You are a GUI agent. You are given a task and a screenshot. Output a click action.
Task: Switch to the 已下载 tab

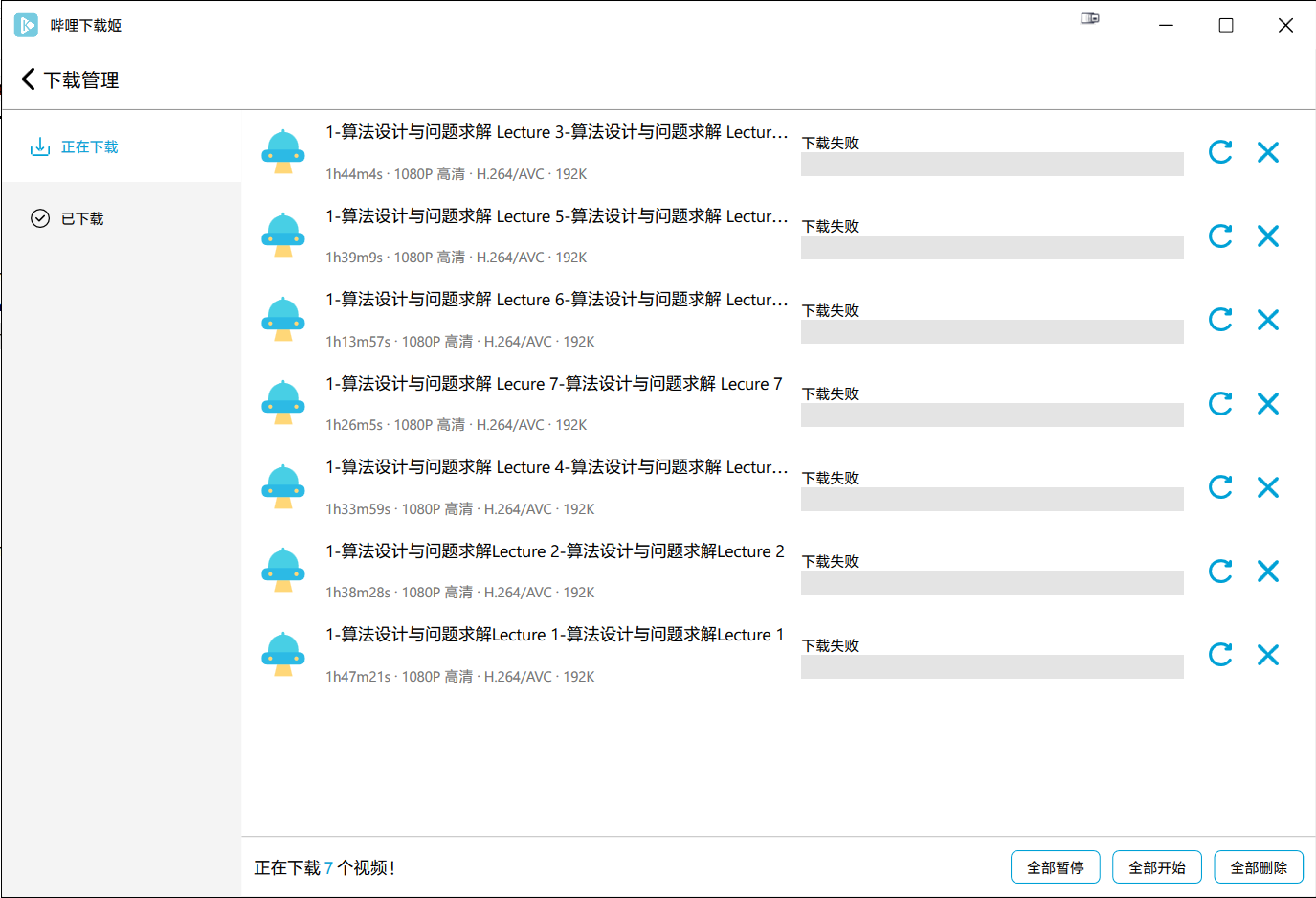pyautogui.click(x=70, y=218)
